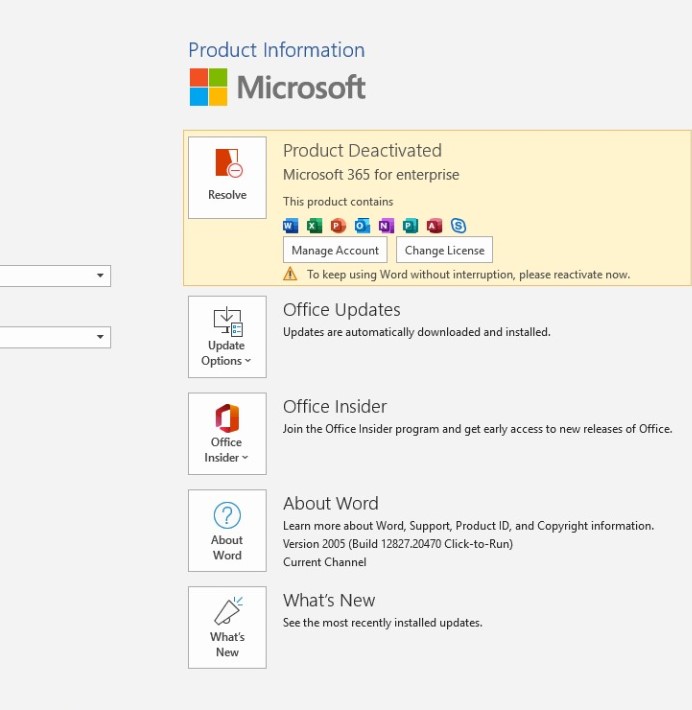Open About Word dialog
Viewport: 692px width, 710px height.
point(227,531)
